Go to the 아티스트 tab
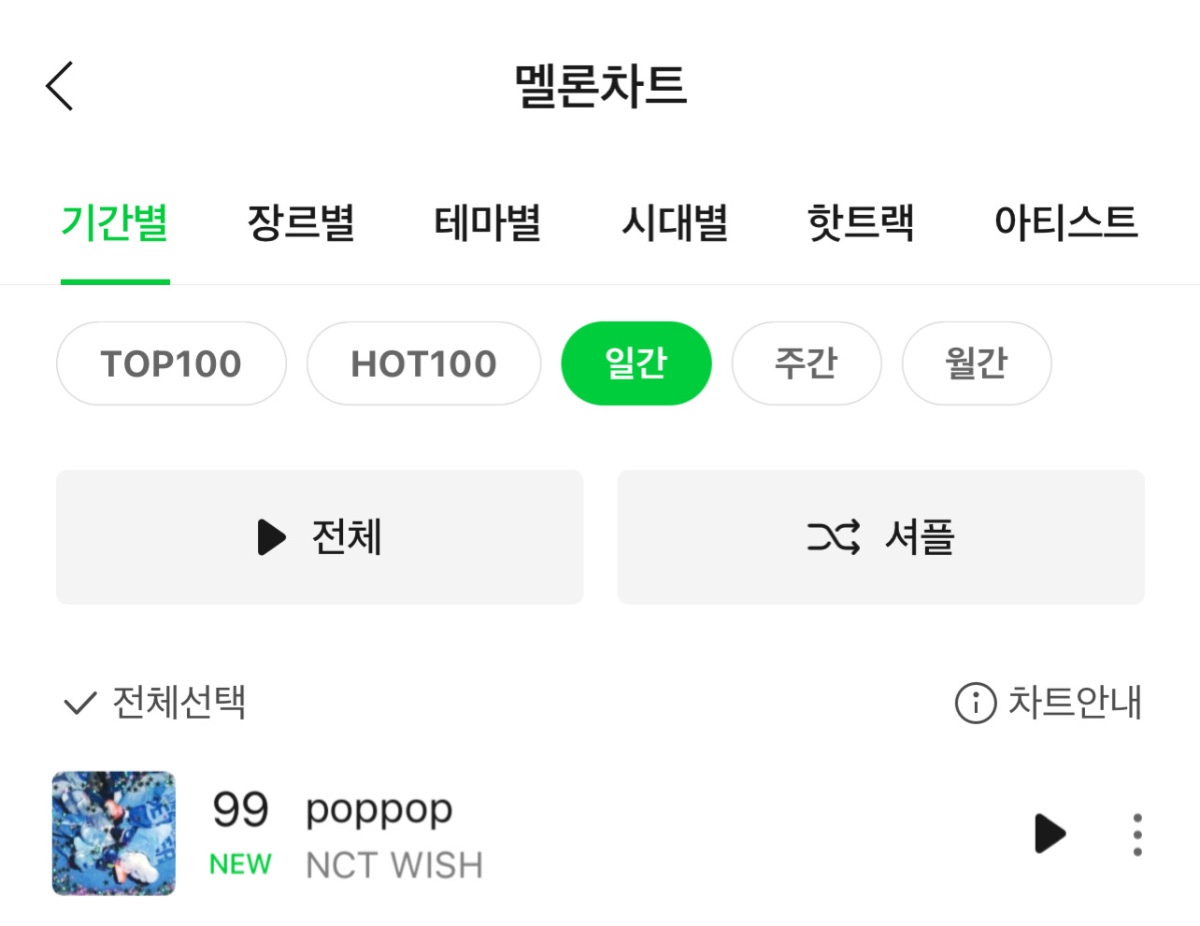 pos(1066,222)
